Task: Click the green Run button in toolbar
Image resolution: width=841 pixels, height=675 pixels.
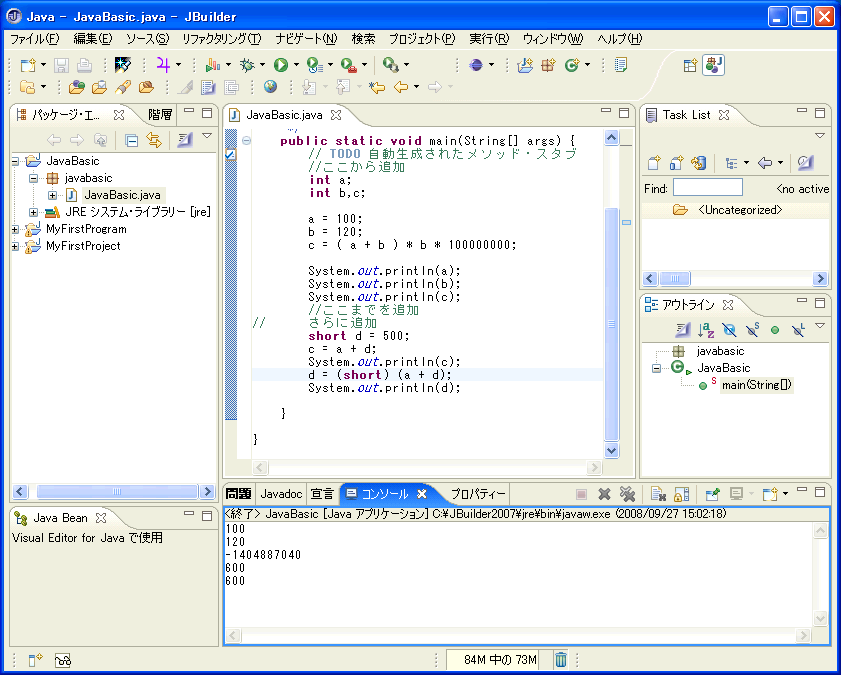Action: 281,65
